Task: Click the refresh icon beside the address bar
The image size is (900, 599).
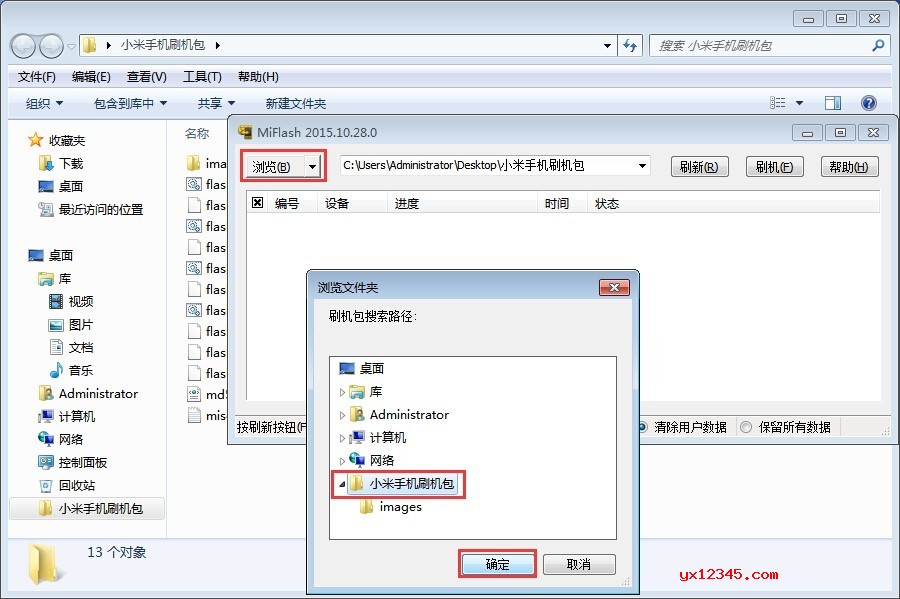Action: [x=630, y=45]
